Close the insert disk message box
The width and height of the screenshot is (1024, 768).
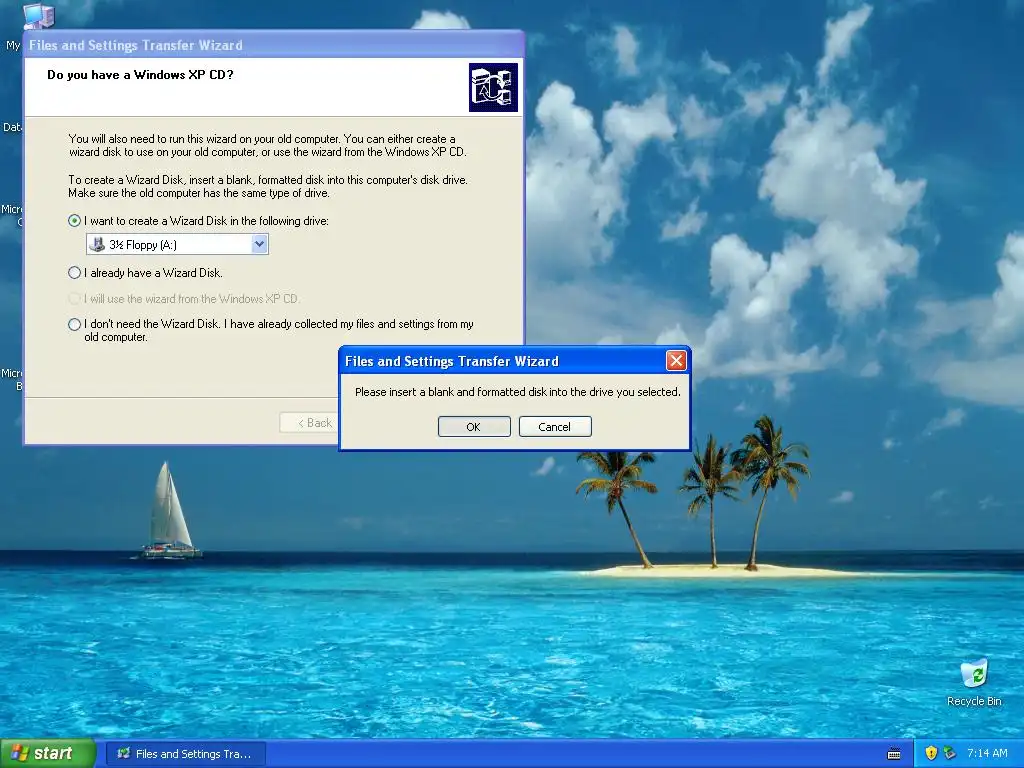coord(676,360)
